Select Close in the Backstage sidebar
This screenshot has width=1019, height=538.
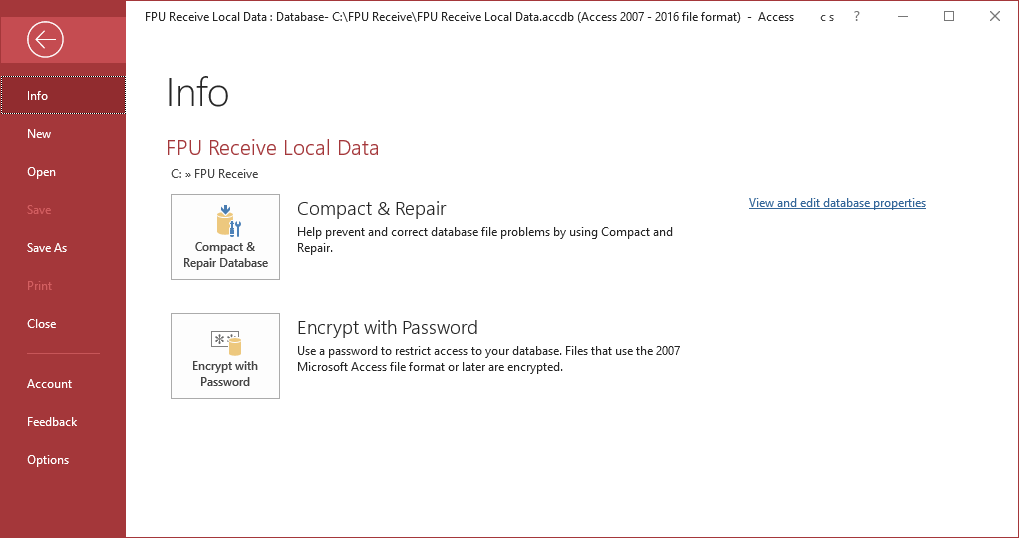point(41,324)
